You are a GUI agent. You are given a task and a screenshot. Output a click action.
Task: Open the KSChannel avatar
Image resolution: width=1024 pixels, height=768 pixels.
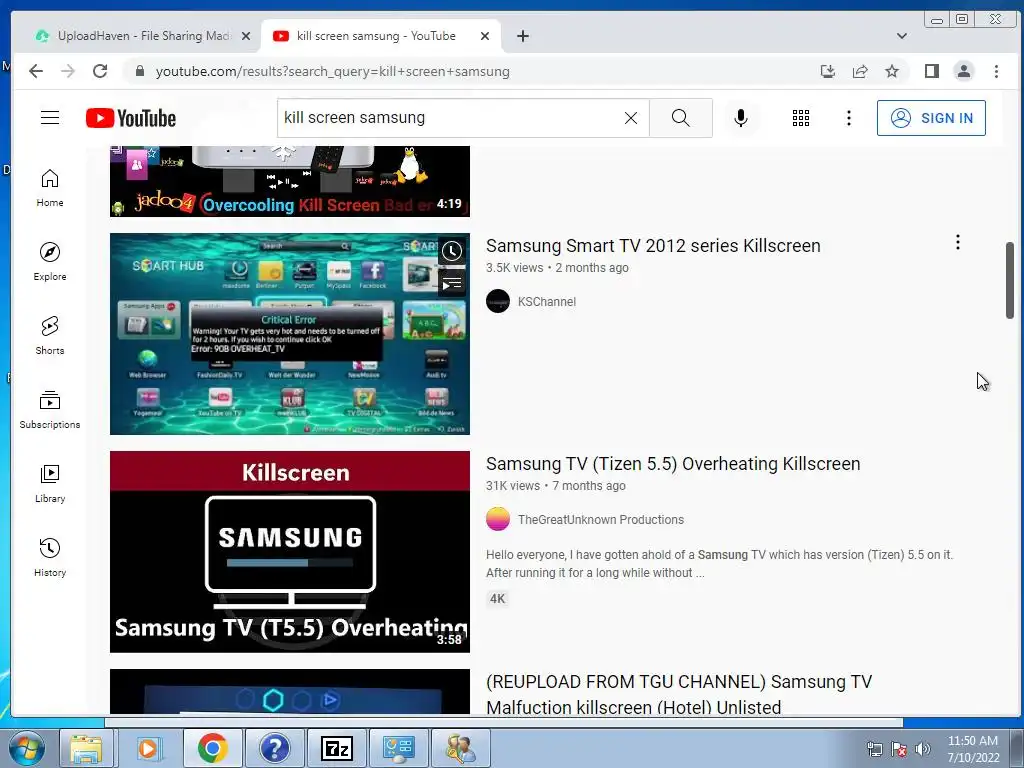tap(498, 302)
